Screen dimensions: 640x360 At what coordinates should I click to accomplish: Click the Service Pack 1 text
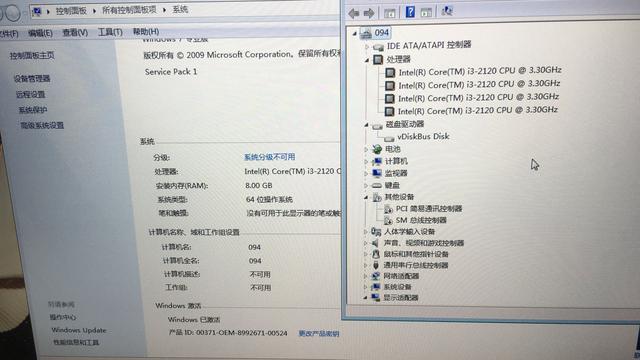pos(171,72)
